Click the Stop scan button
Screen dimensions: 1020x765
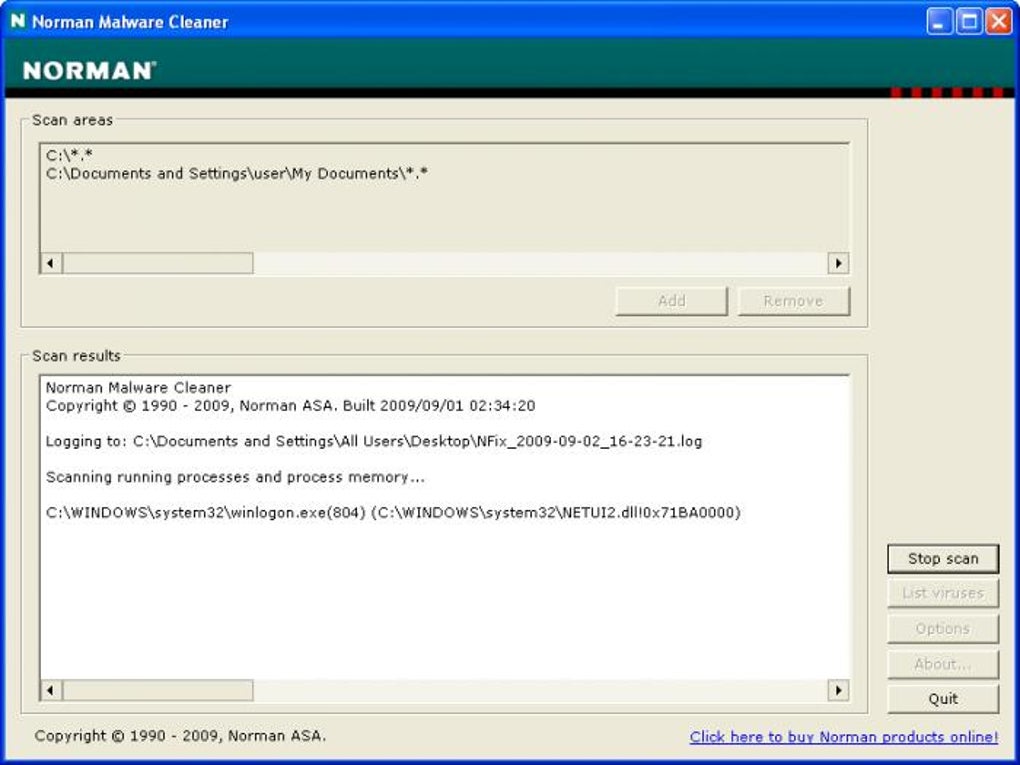pos(943,559)
